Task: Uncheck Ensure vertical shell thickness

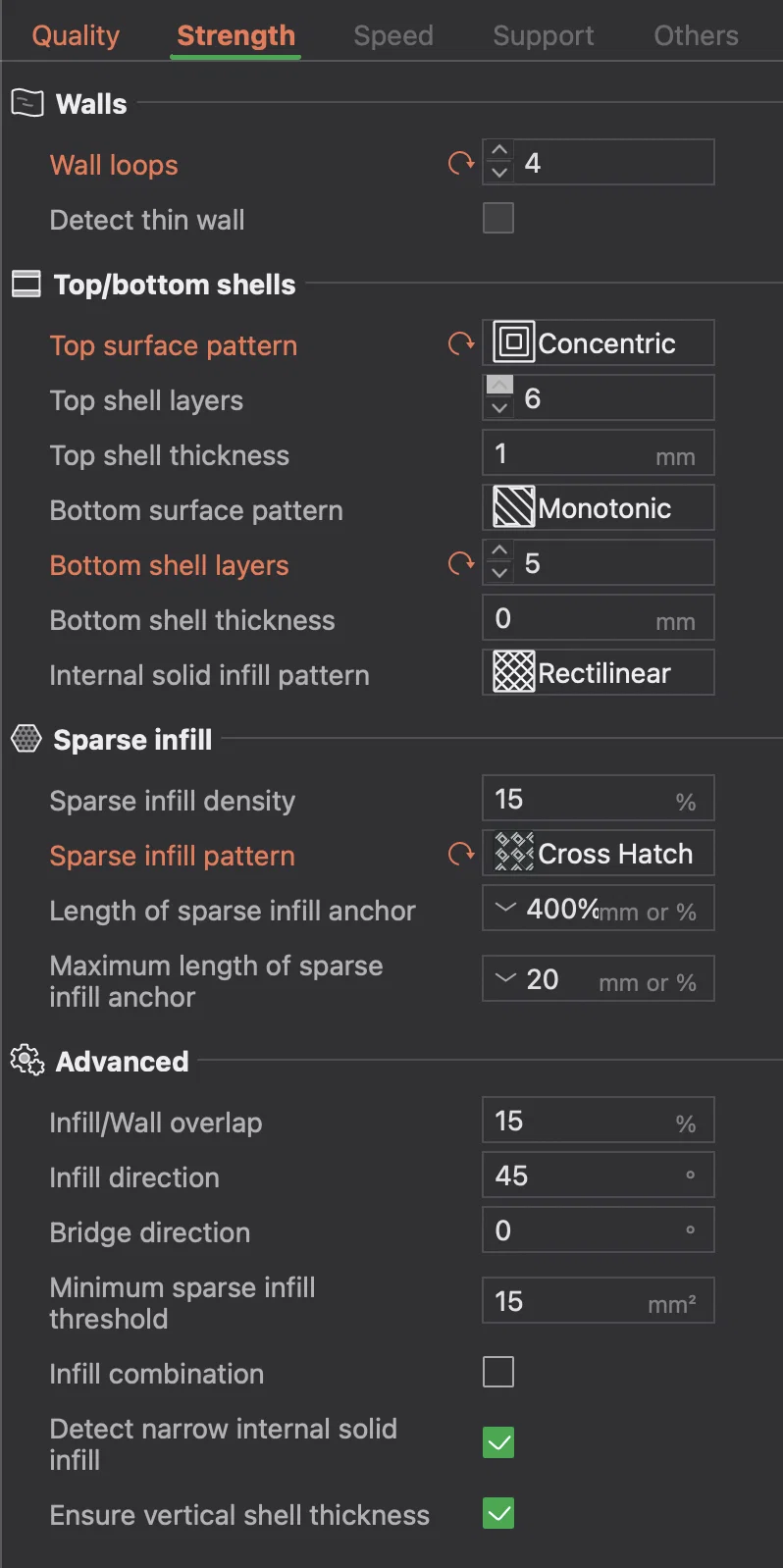Action: 498,1513
